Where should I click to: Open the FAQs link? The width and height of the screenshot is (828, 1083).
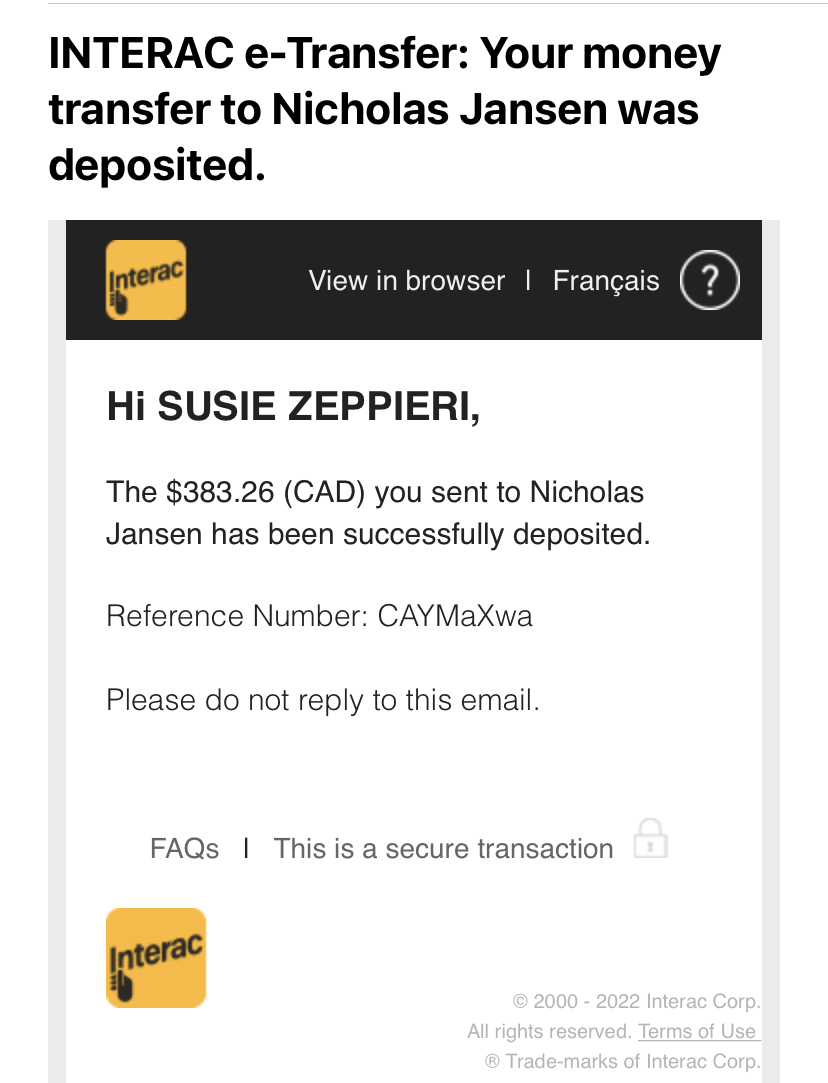point(184,848)
